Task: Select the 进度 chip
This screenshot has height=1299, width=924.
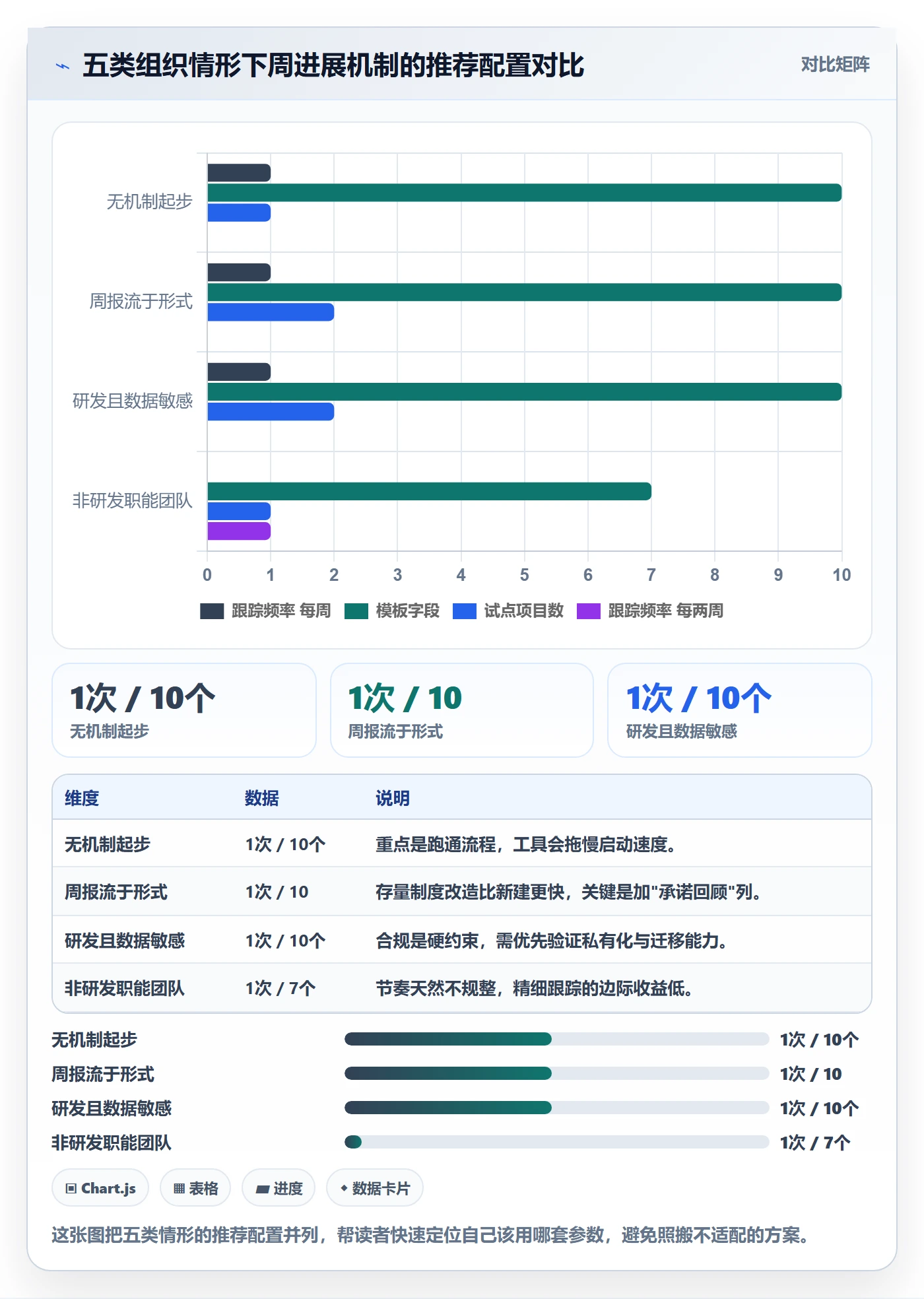Action: click(279, 1188)
